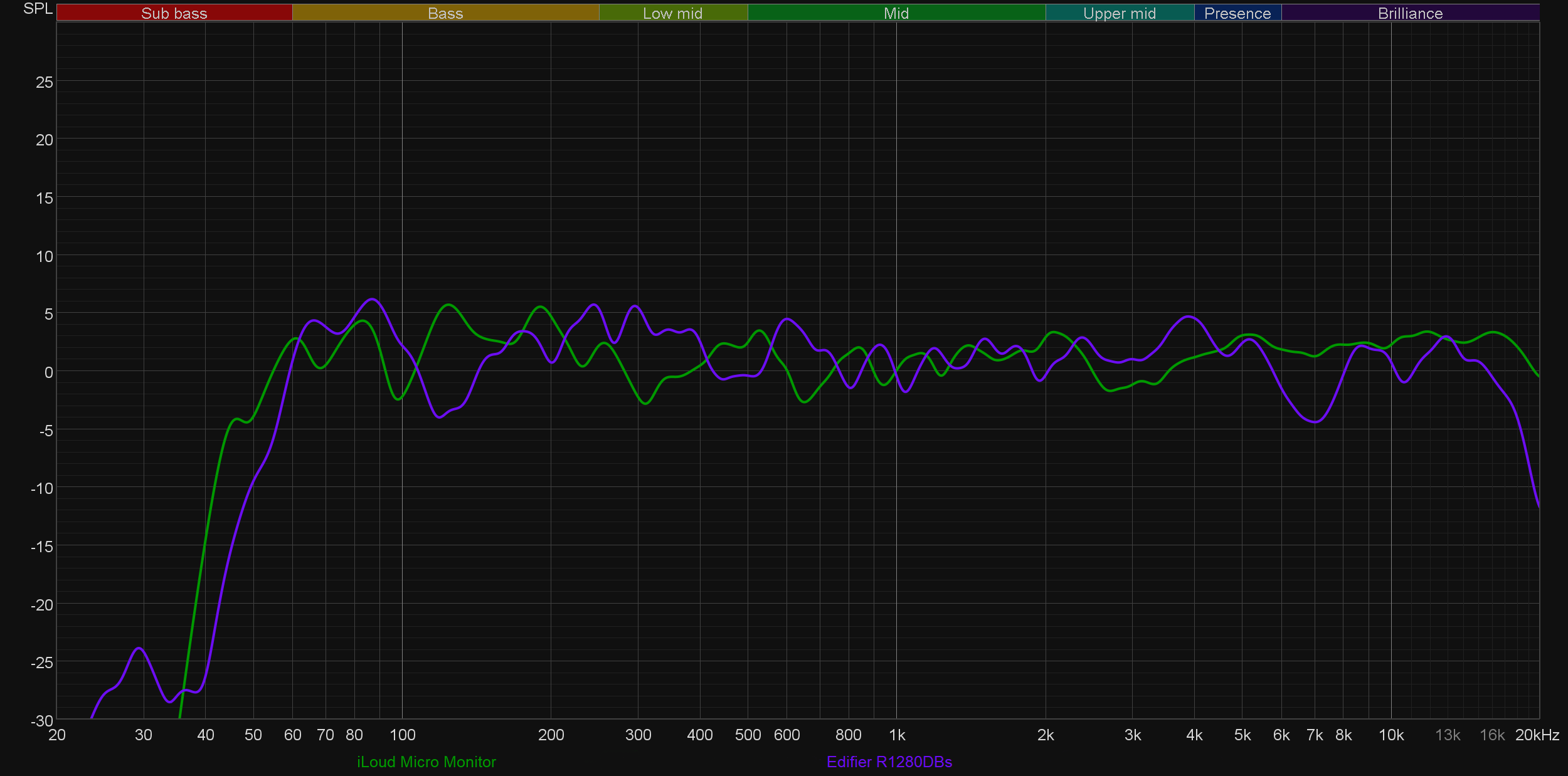Screen dimensions: 1568x776
Task: Click the Upper mid band label
Action: (x=1120, y=13)
